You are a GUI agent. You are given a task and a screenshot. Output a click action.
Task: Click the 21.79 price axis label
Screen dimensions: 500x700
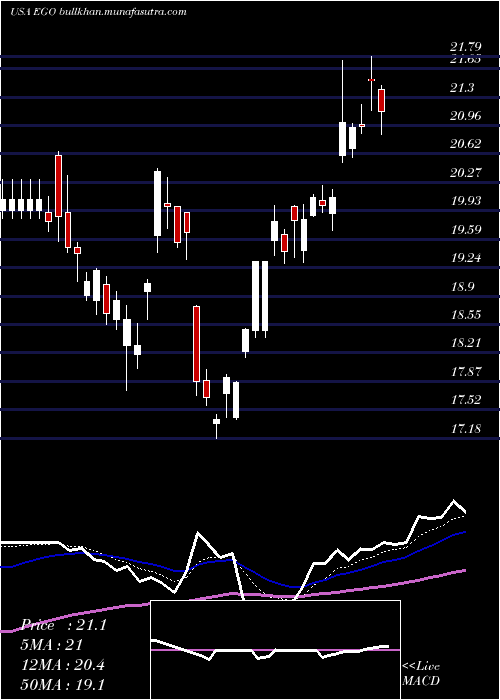(x=466, y=46)
